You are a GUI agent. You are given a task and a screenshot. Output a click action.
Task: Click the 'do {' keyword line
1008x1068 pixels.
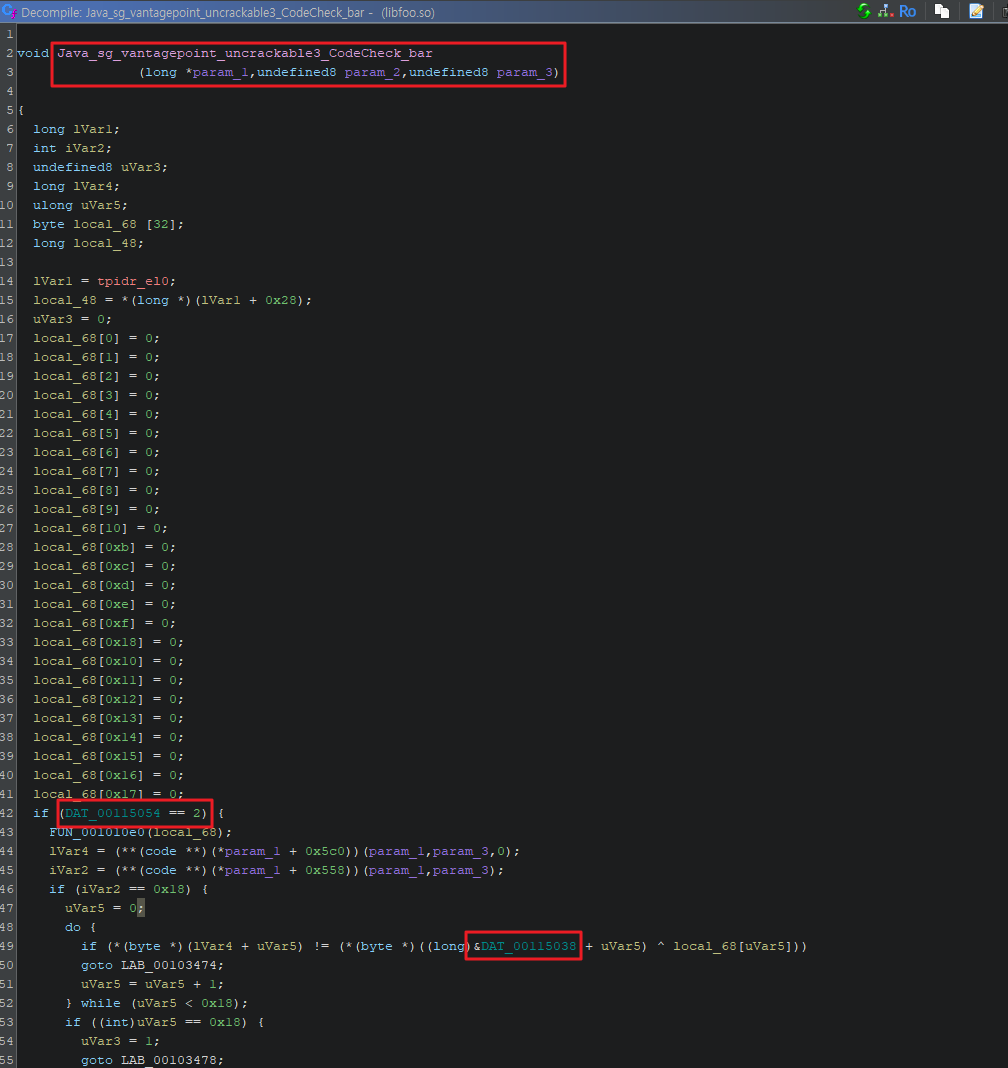coord(80,928)
